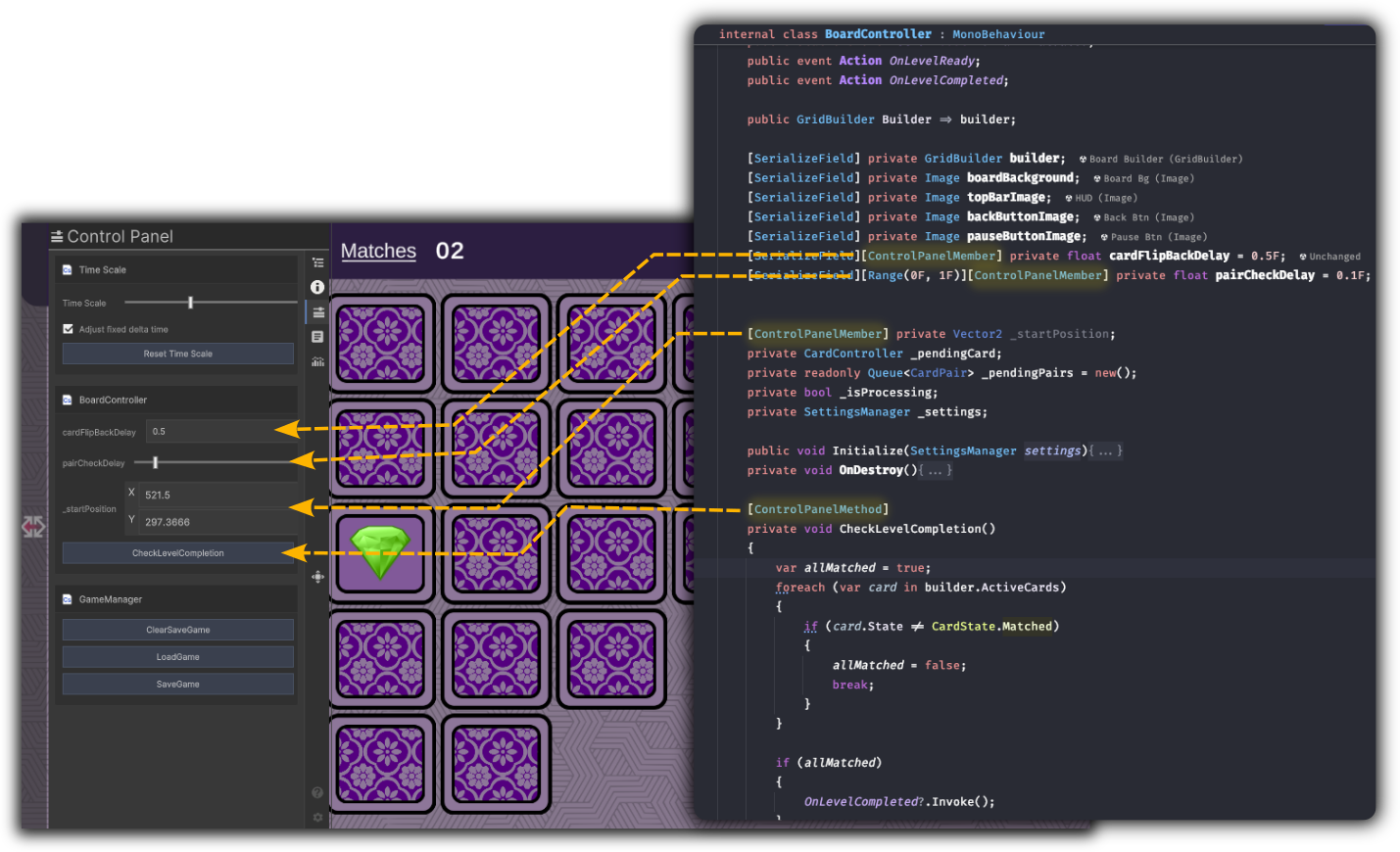Select the control panel sliders sidebar icon
1400x852 pixels.
point(318,312)
